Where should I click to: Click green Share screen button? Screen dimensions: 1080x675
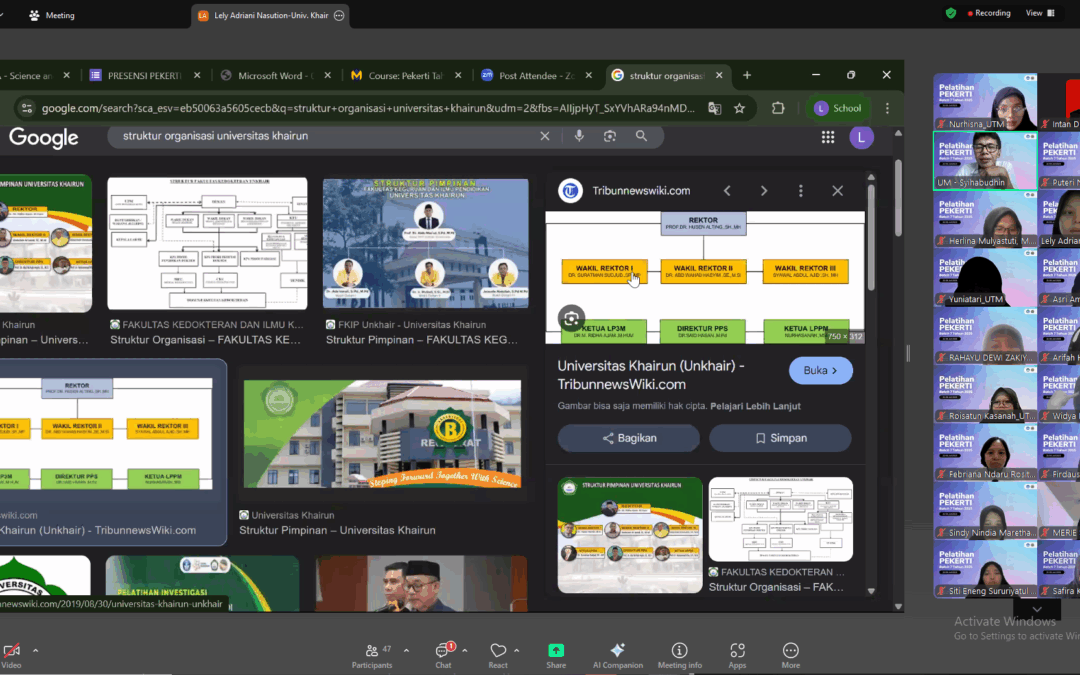(x=556, y=656)
